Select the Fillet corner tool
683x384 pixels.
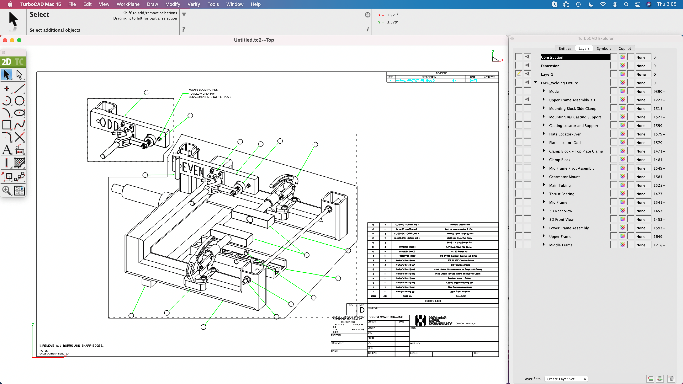click(7, 138)
